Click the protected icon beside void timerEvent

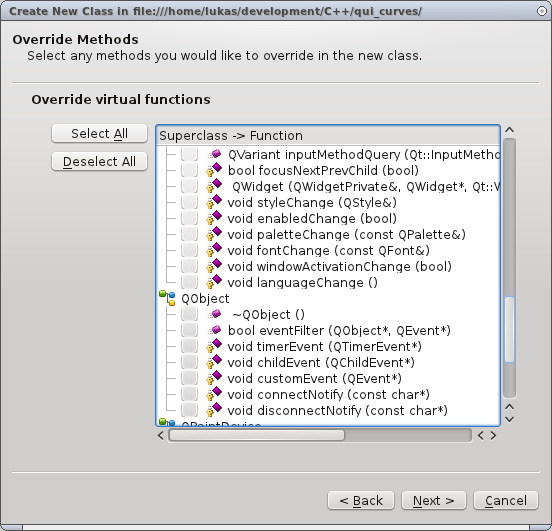pyautogui.click(x=214, y=346)
